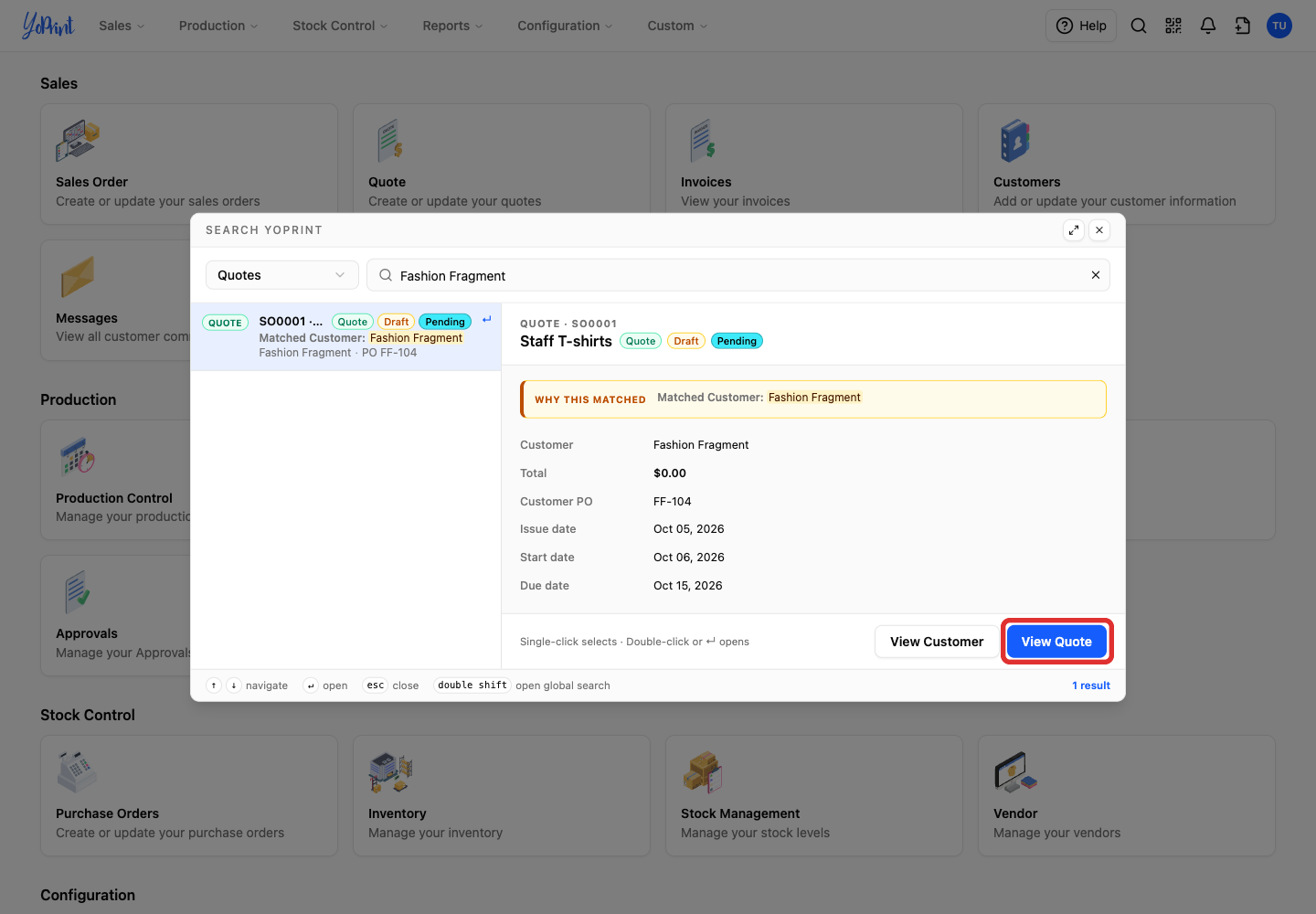Open the TU user avatar menu

(x=1279, y=26)
